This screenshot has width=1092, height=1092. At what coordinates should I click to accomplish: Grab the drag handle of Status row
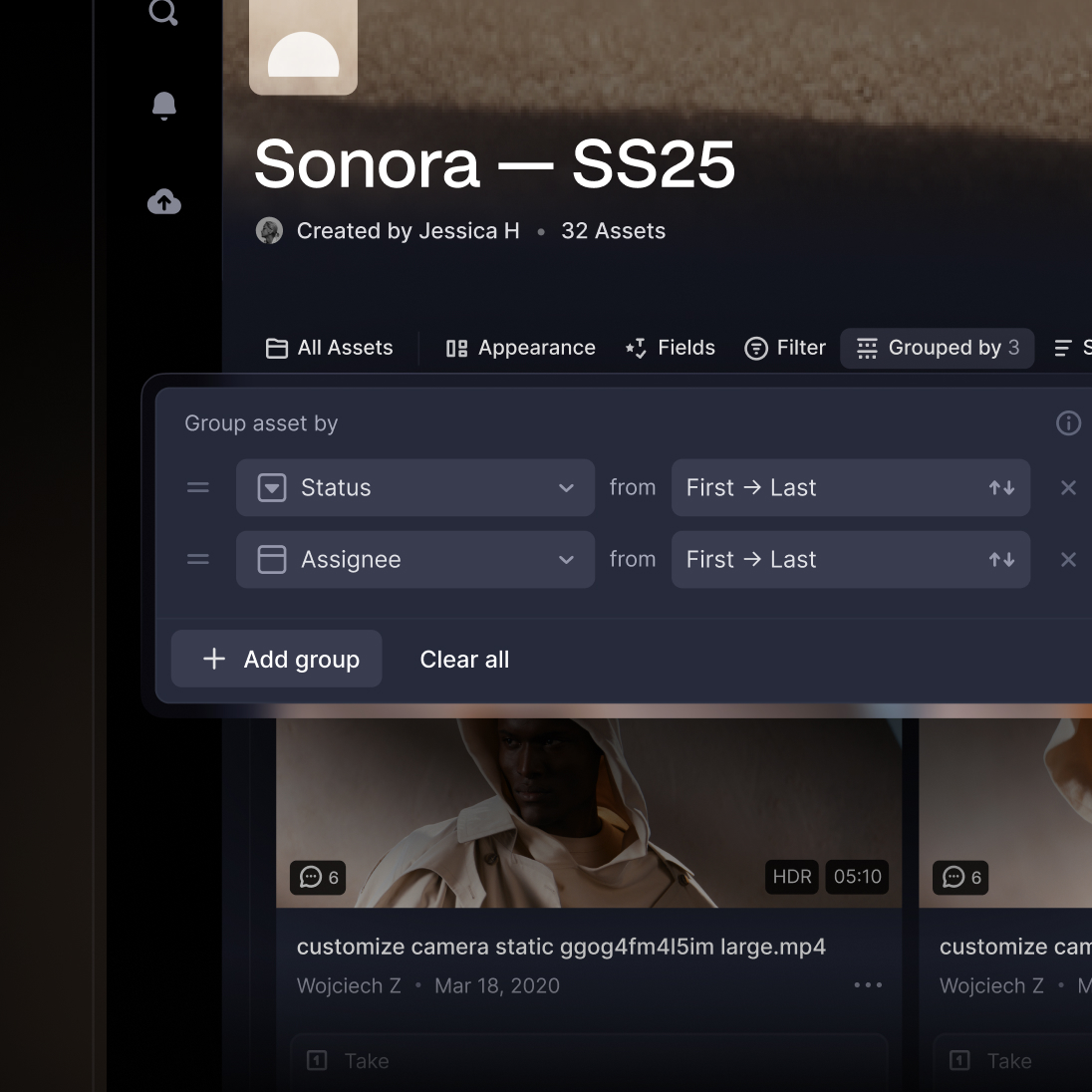tap(198, 487)
